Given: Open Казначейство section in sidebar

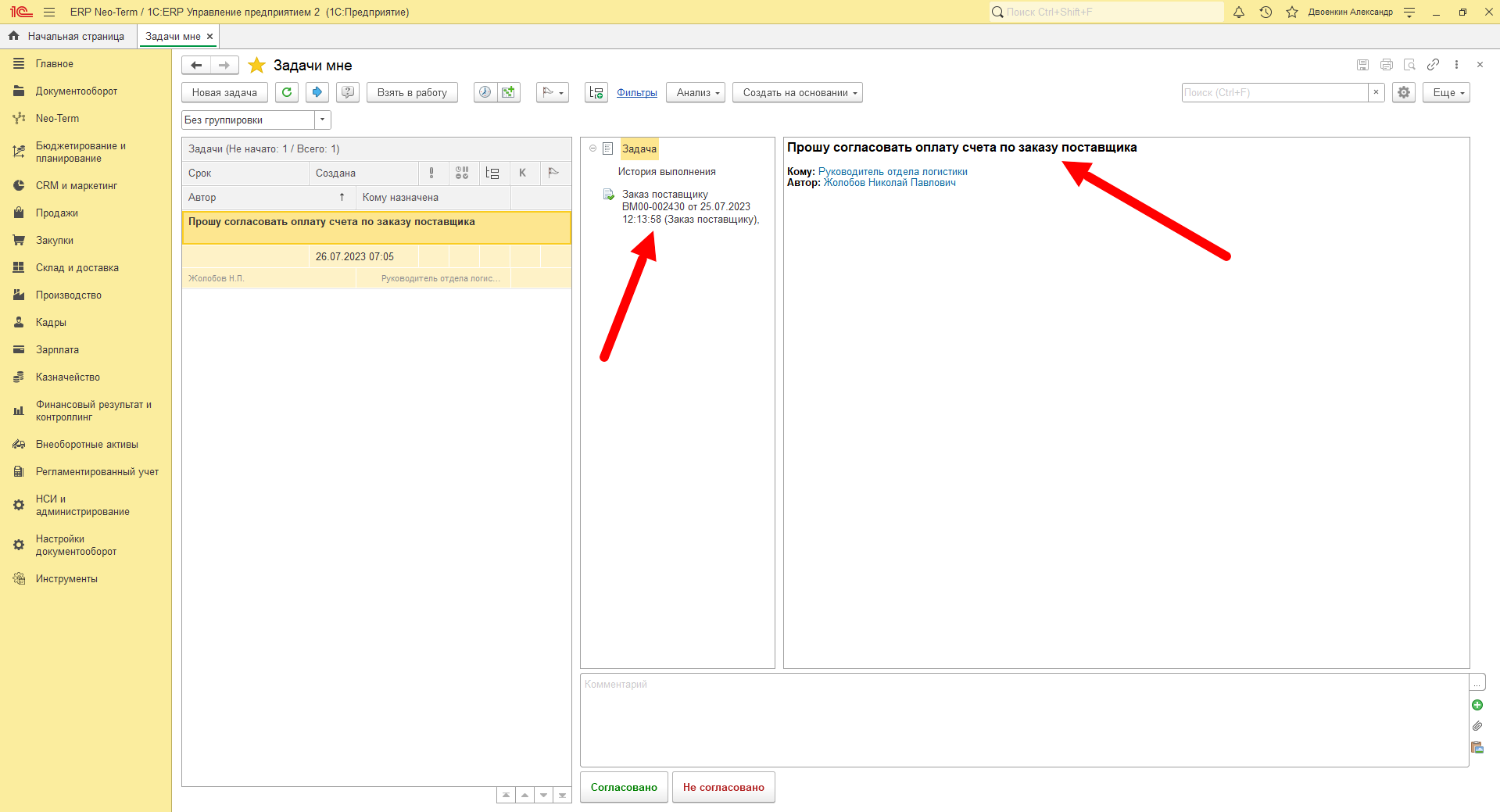Looking at the screenshot, I should click(68, 377).
